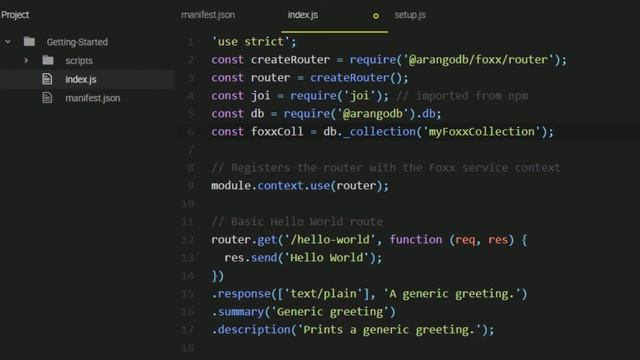Click .response method on line 15
640x360 pixels.
(x=241, y=293)
